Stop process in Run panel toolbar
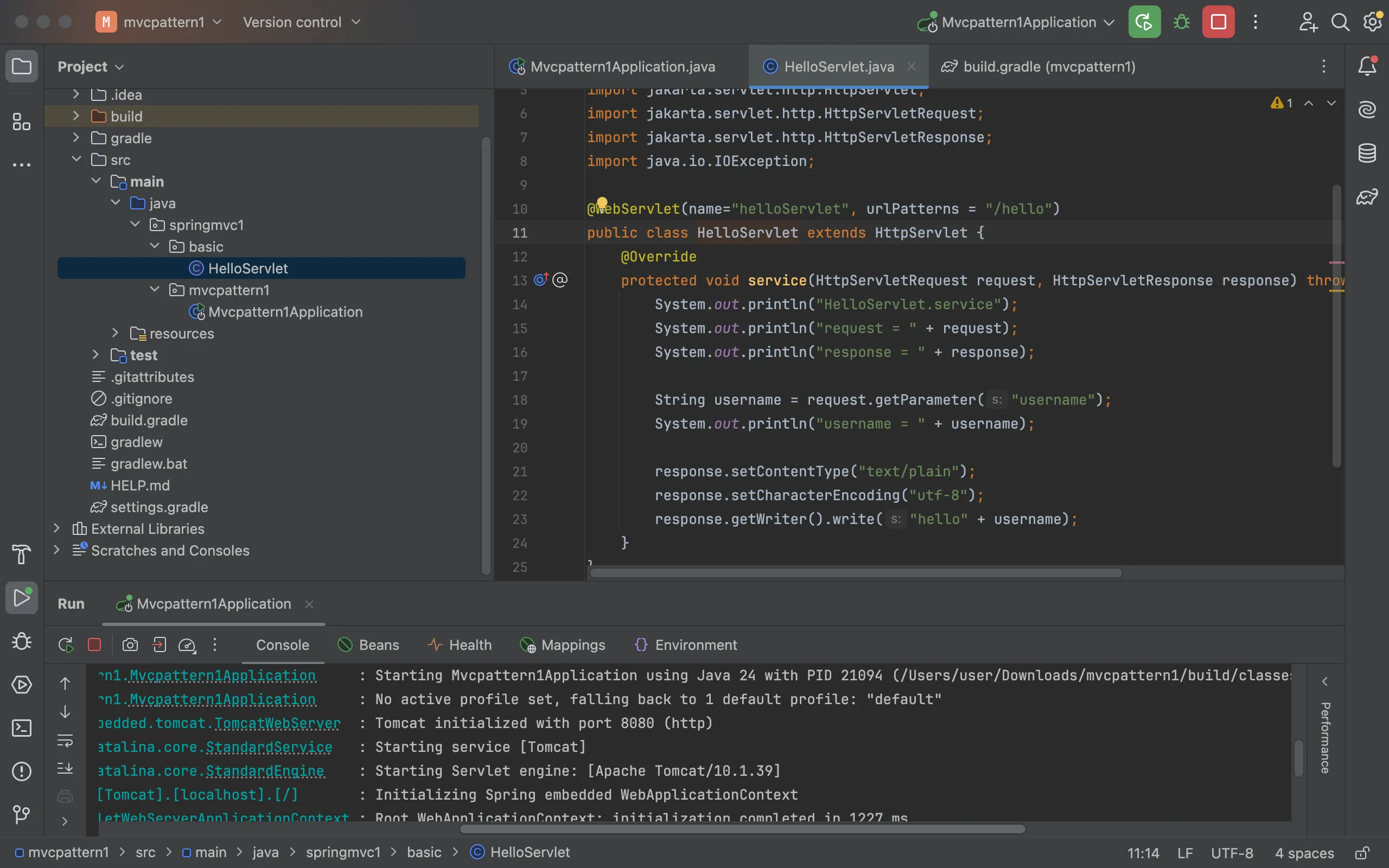Viewport: 1389px width, 868px height. point(95,644)
